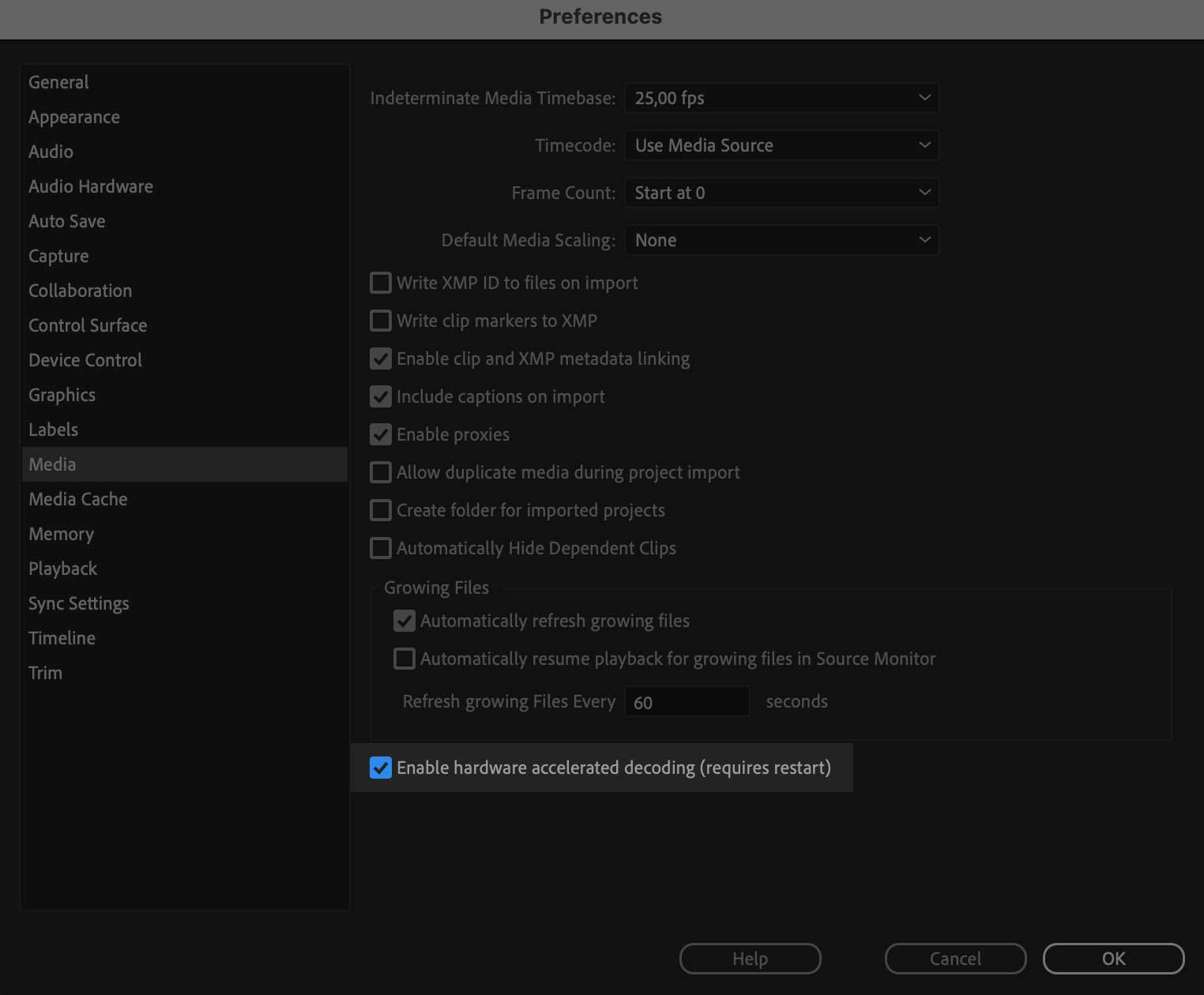
Task: Enable Create folder for imported projects
Action: (x=380, y=510)
